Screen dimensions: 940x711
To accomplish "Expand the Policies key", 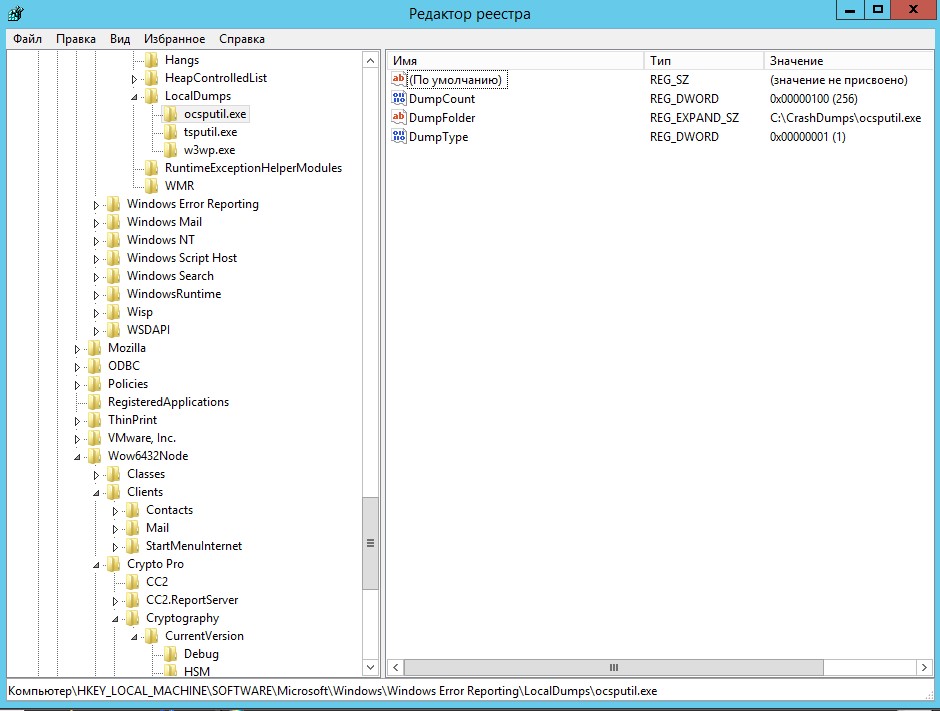I will [77, 385].
